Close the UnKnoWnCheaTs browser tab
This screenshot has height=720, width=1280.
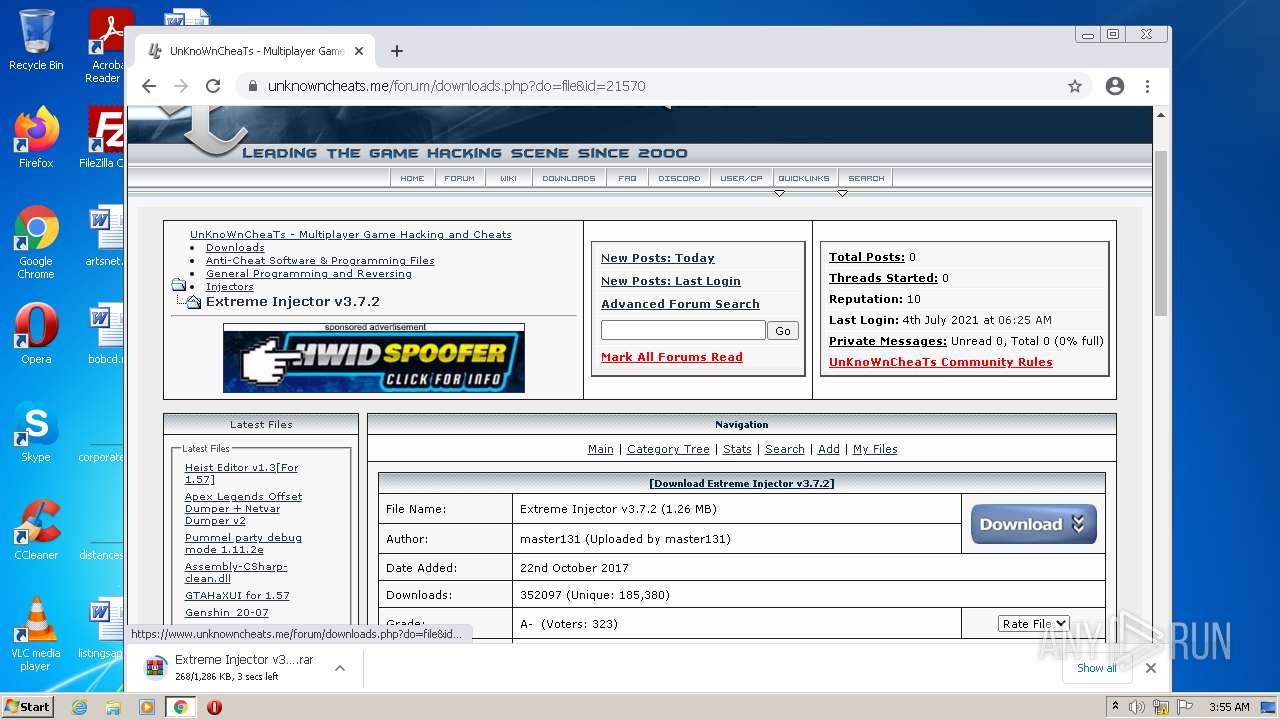359,51
